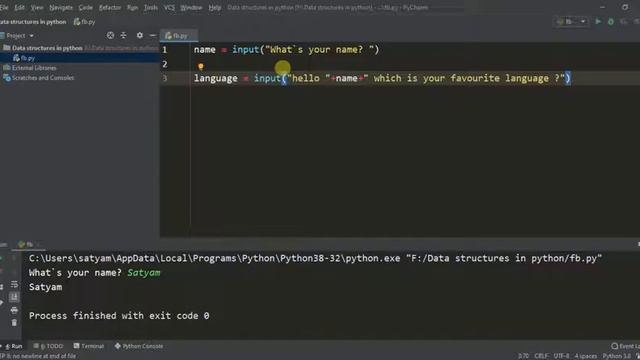Open the Edit menu
The image size is (640, 360).
[19, 7]
